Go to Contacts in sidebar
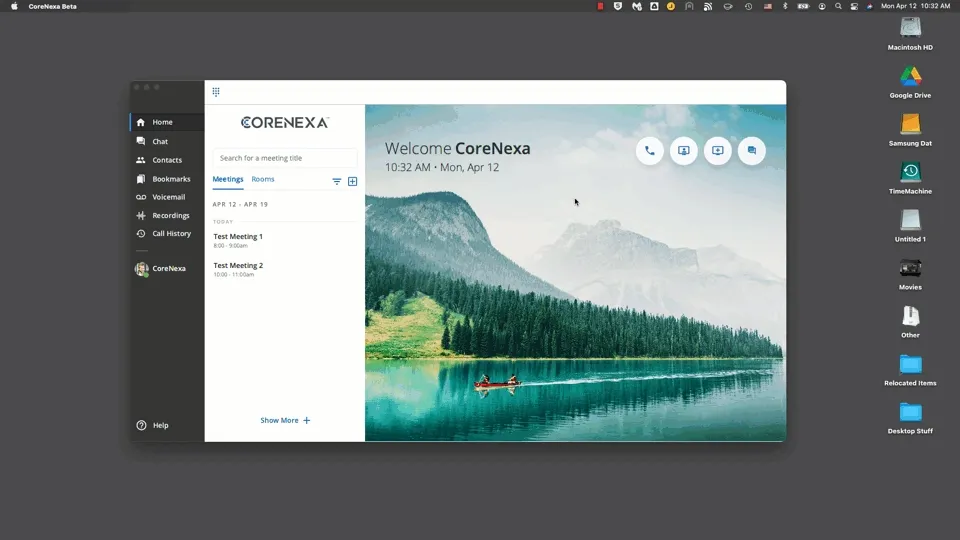Screen dimensions: 960x540 click(x=167, y=160)
